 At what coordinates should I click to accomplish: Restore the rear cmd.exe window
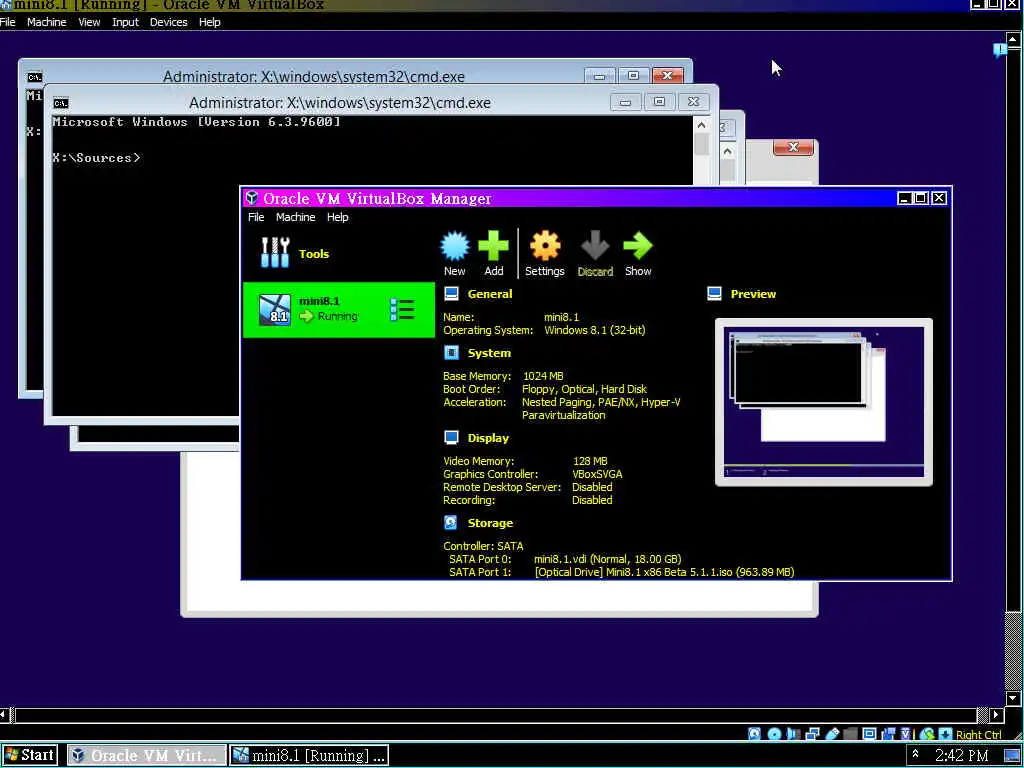(x=633, y=76)
